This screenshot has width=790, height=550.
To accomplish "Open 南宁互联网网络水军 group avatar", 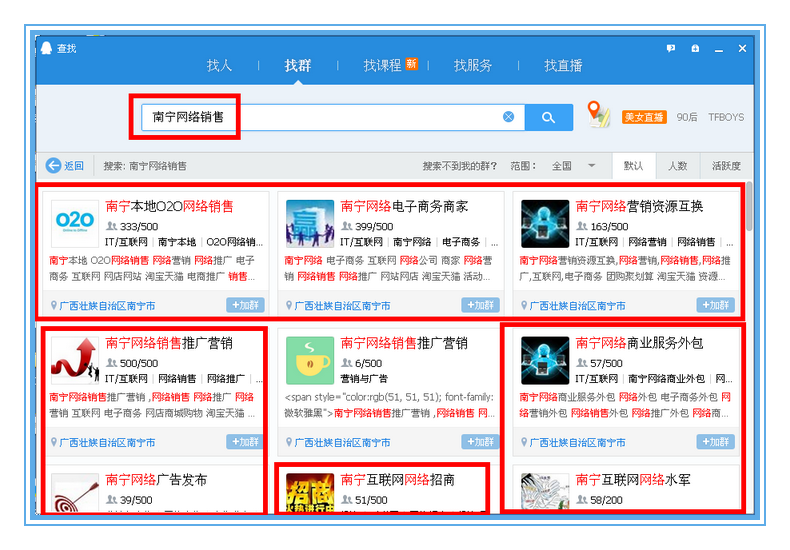I will point(545,492).
